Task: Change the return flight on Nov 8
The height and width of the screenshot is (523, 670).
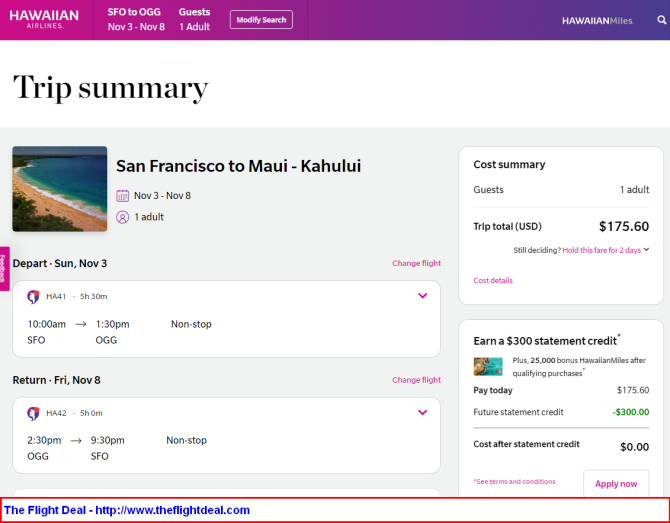Action: point(416,380)
